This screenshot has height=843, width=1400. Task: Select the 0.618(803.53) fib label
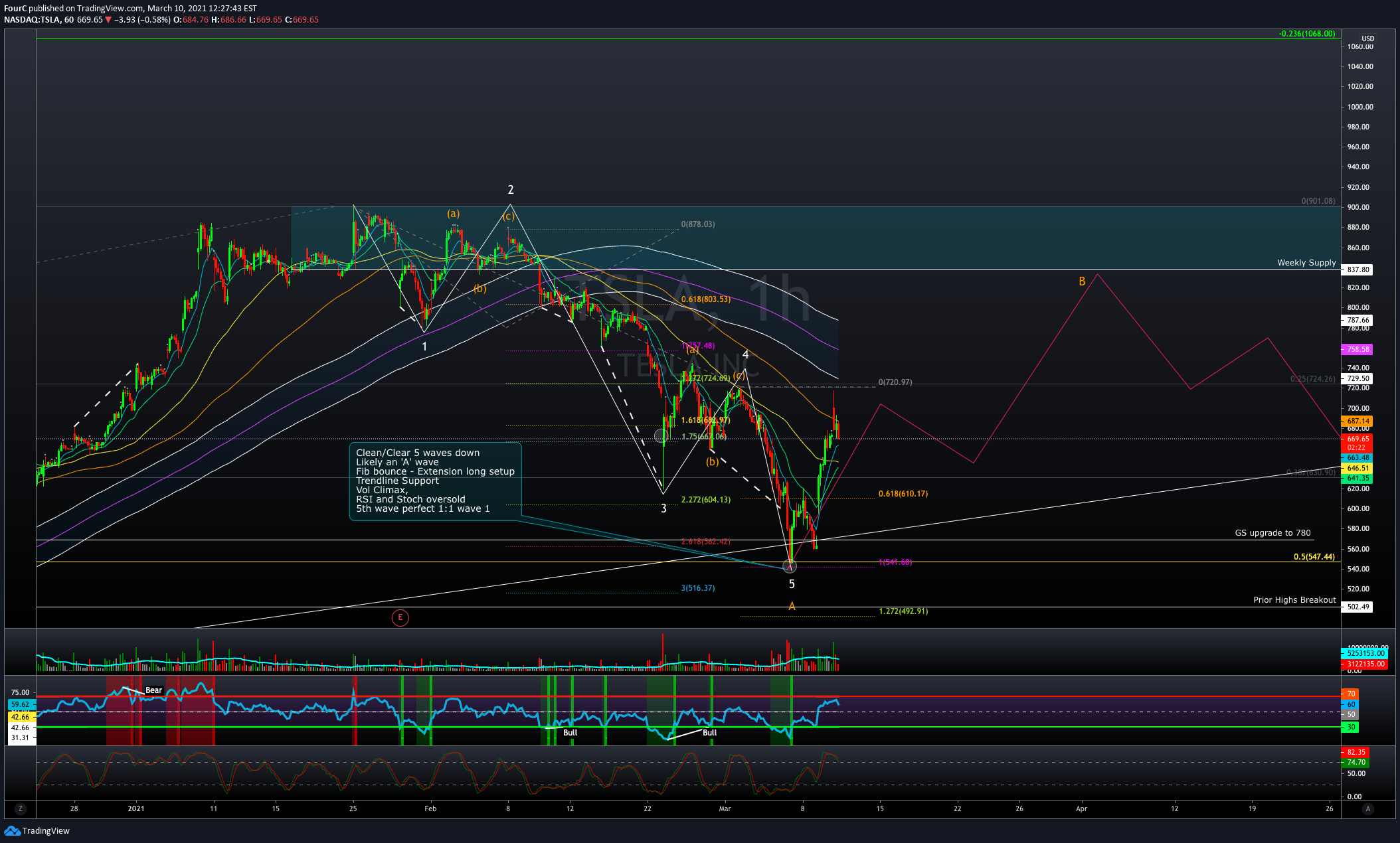[x=705, y=299]
